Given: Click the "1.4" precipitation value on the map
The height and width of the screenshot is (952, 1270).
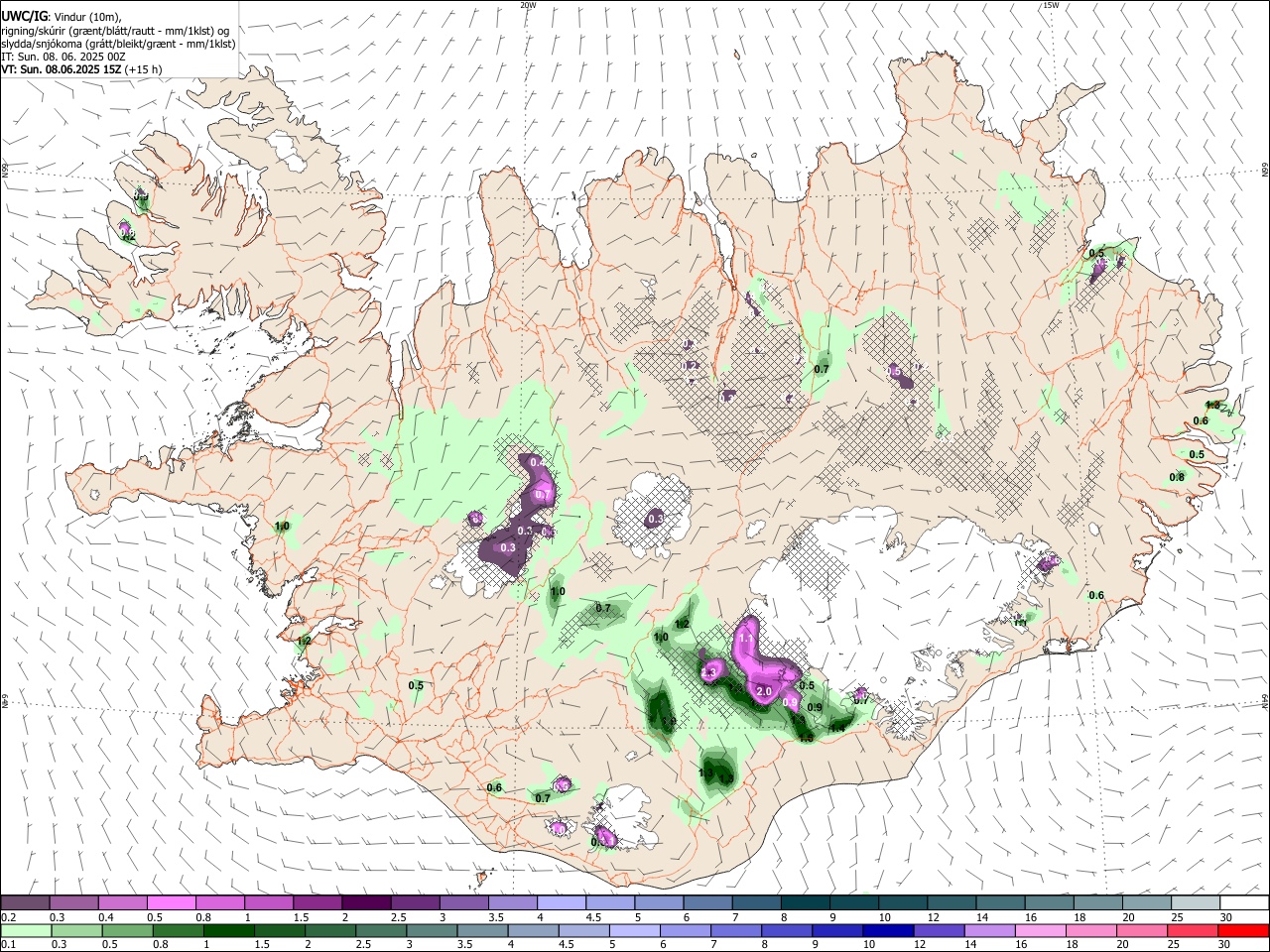Looking at the screenshot, I should tap(837, 728).
